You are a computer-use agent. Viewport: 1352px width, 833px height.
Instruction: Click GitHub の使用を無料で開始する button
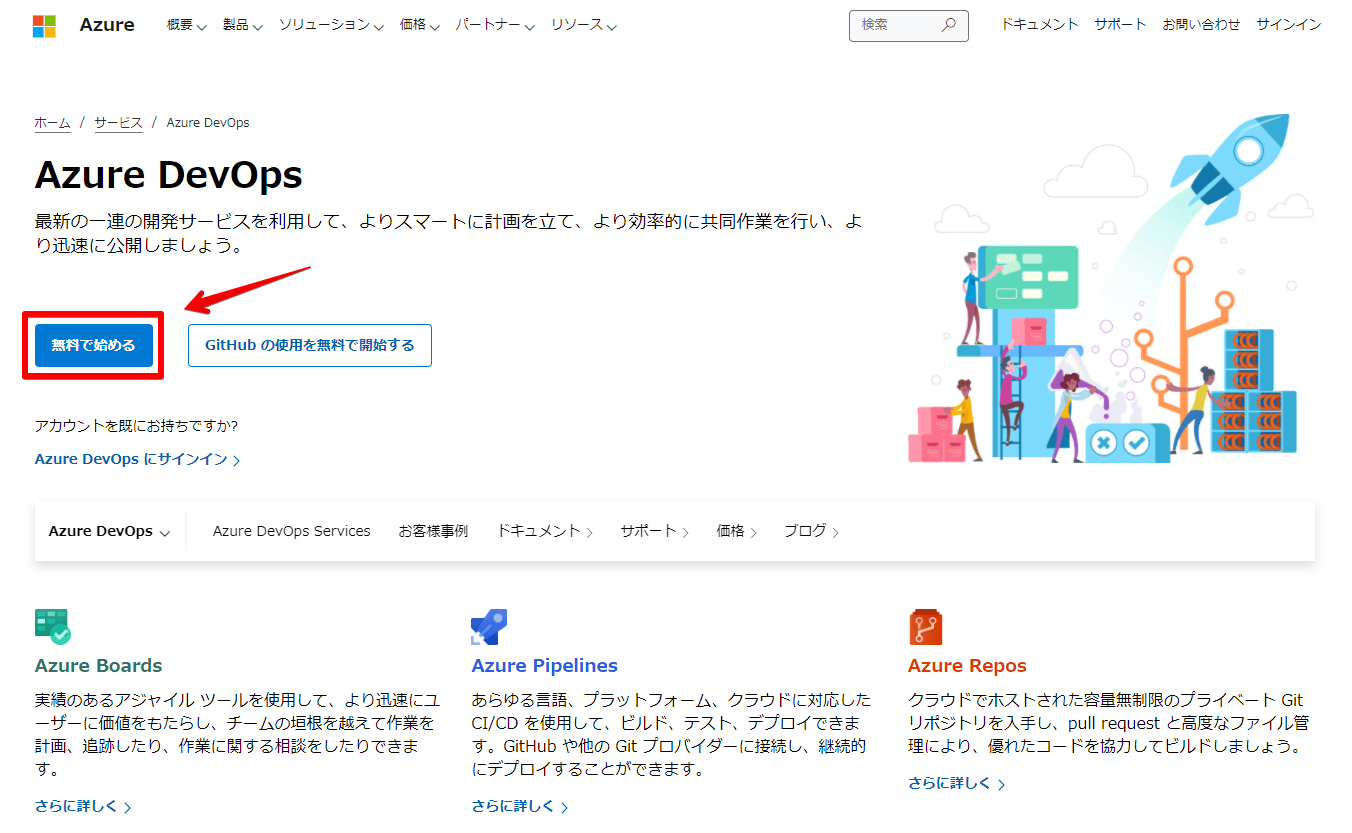[x=310, y=345]
